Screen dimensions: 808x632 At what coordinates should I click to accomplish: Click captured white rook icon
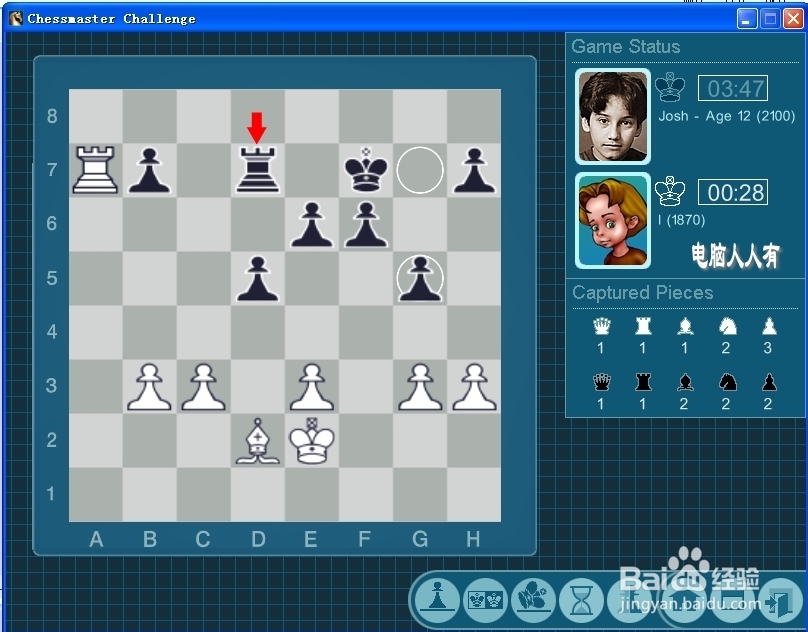(x=643, y=326)
